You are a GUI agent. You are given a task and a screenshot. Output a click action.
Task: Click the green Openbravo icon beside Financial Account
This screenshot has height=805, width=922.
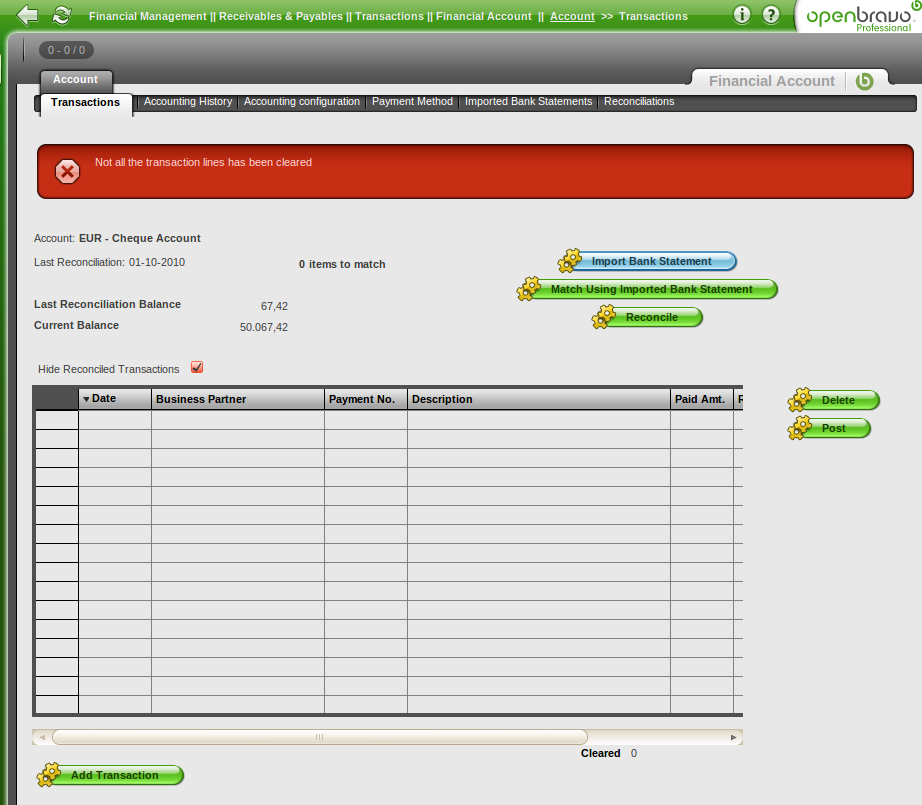pos(864,81)
